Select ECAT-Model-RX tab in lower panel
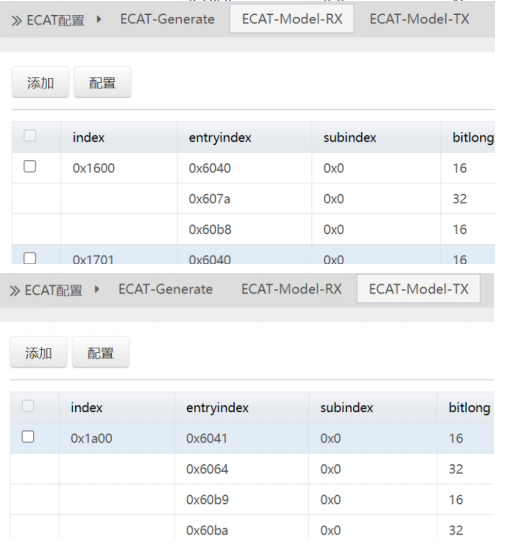 tap(291, 289)
